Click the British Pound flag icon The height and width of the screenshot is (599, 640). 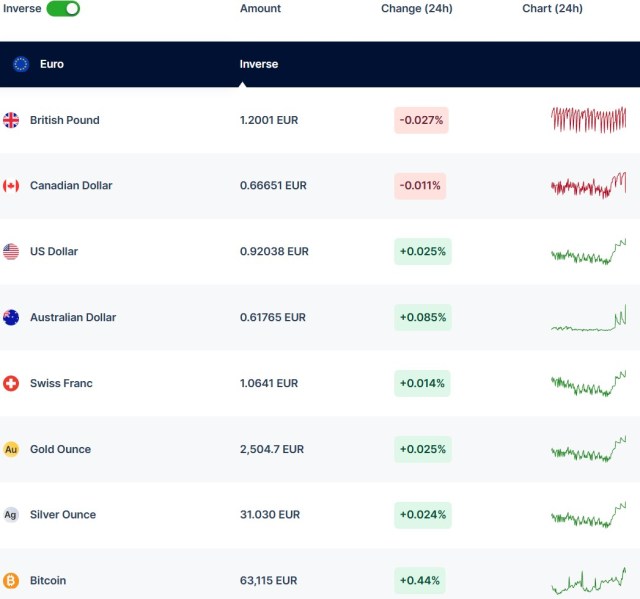pos(11,120)
